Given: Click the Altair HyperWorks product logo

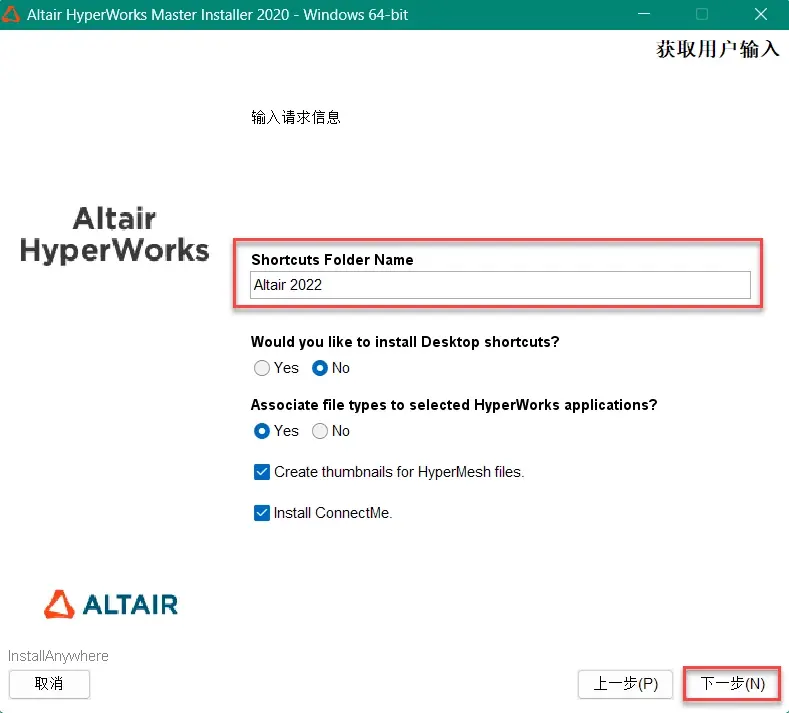Looking at the screenshot, I should [x=114, y=234].
